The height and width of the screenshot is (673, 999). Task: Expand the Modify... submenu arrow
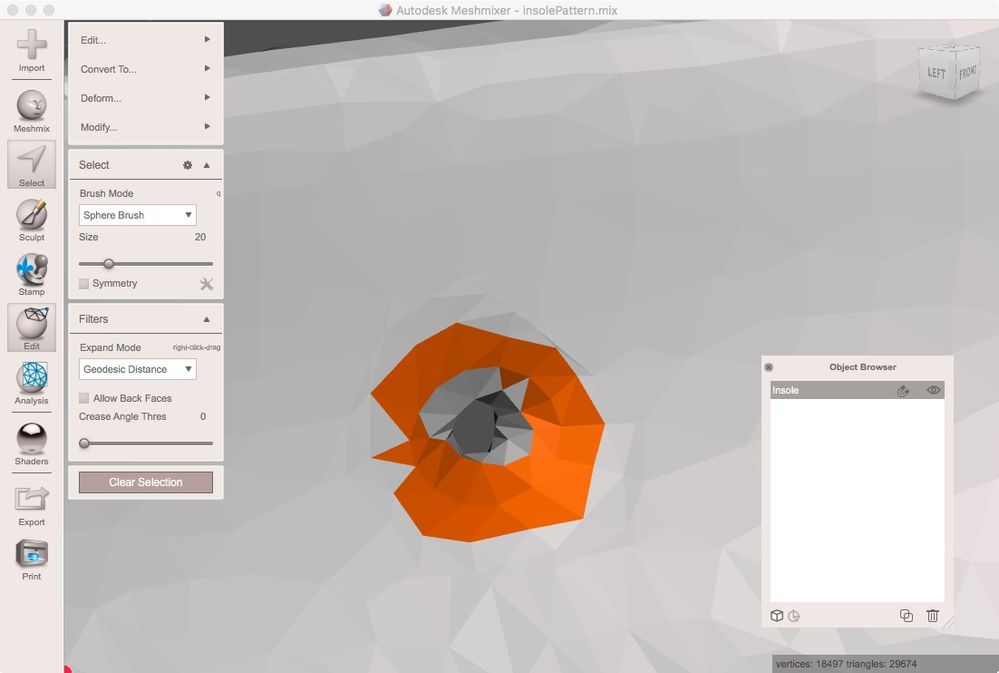pyautogui.click(x=207, y=127)
